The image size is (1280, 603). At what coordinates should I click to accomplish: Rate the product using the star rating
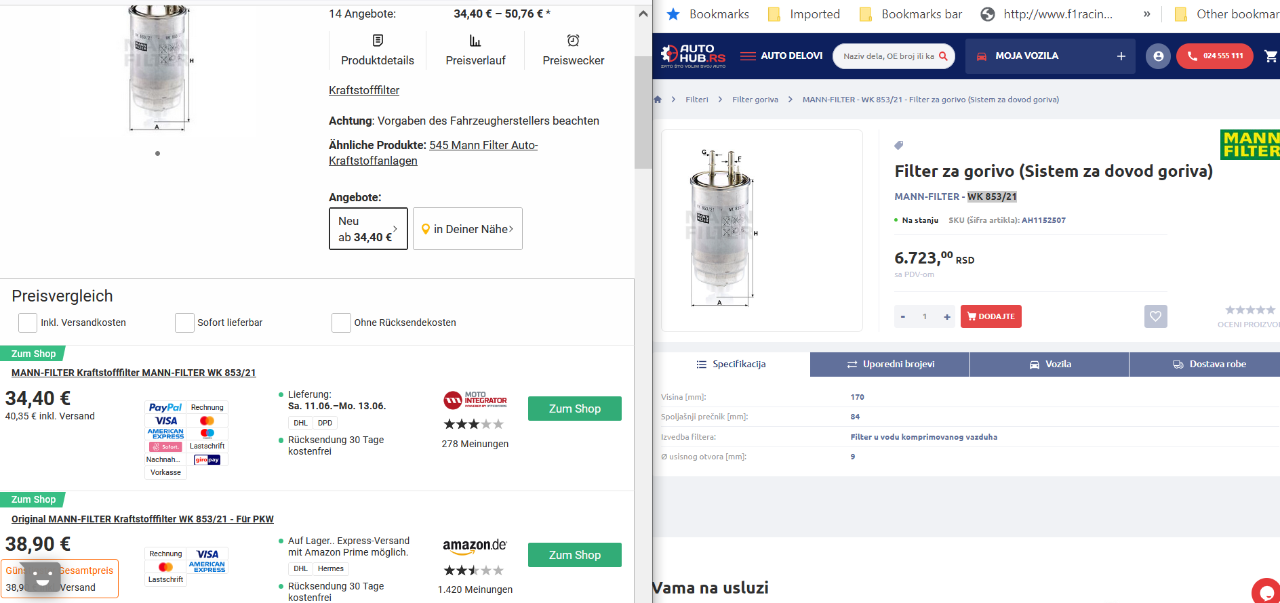coord(1249,310)
